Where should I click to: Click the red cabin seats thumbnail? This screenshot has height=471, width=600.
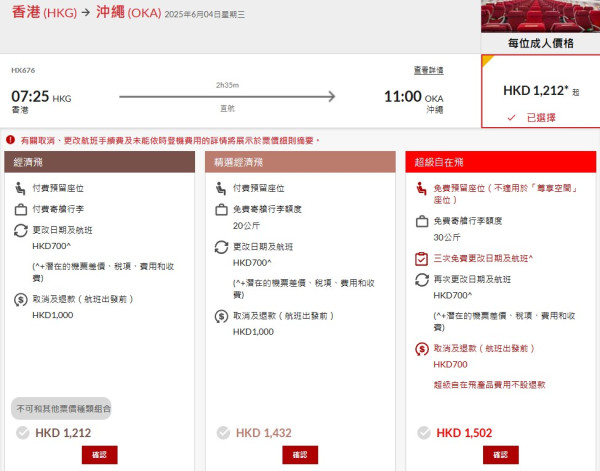click(x=540, y=16)
